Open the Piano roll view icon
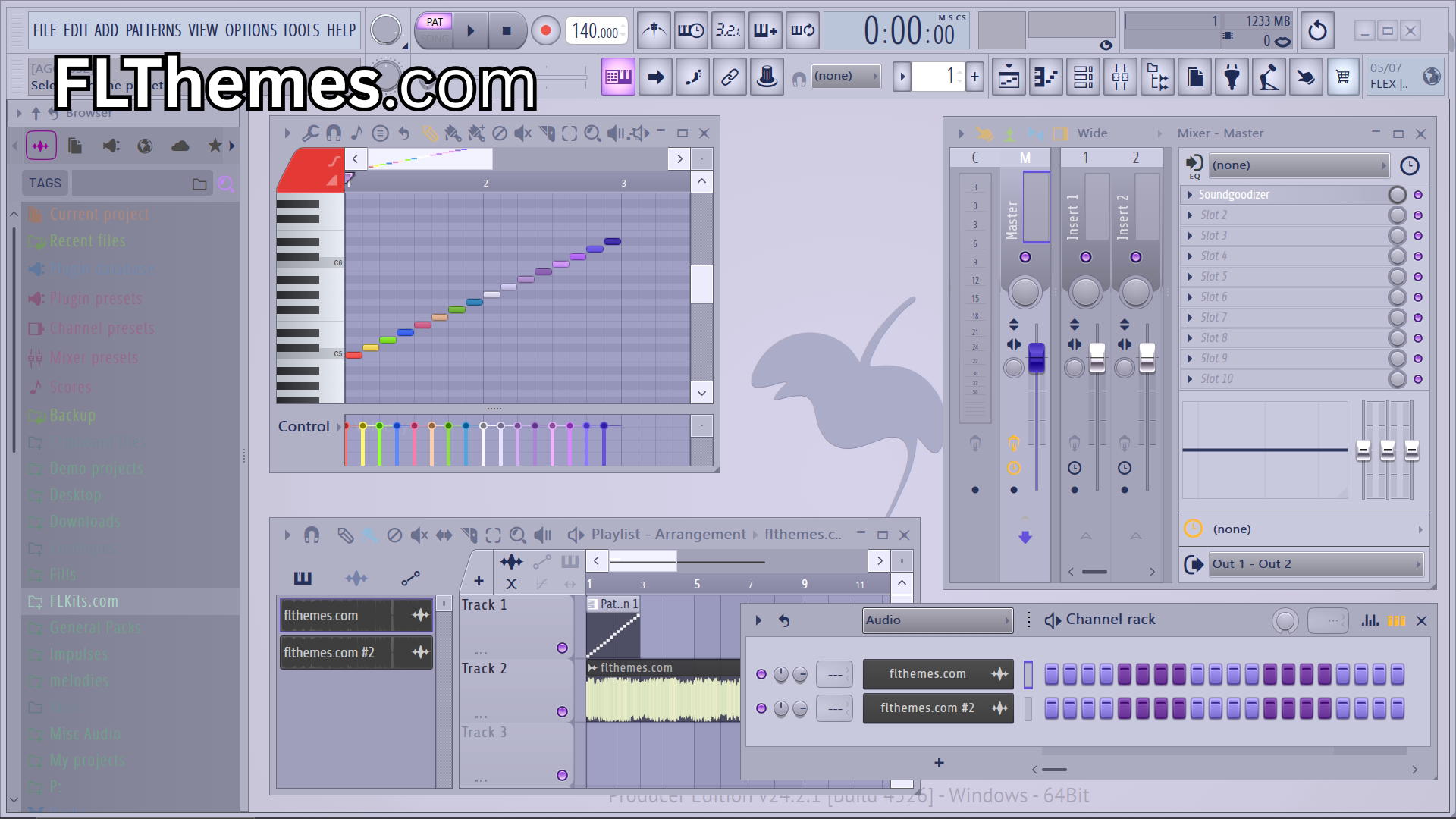This screenshot has width=1456, height=819. pos(1046,77)
